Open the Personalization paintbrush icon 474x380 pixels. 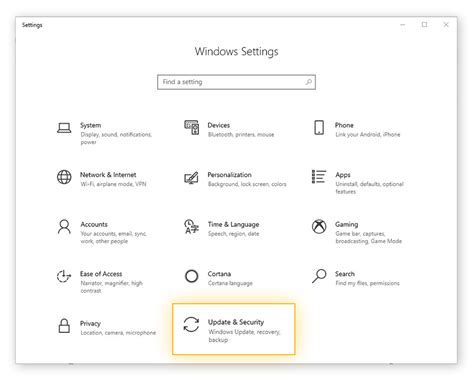click(191, 178)
